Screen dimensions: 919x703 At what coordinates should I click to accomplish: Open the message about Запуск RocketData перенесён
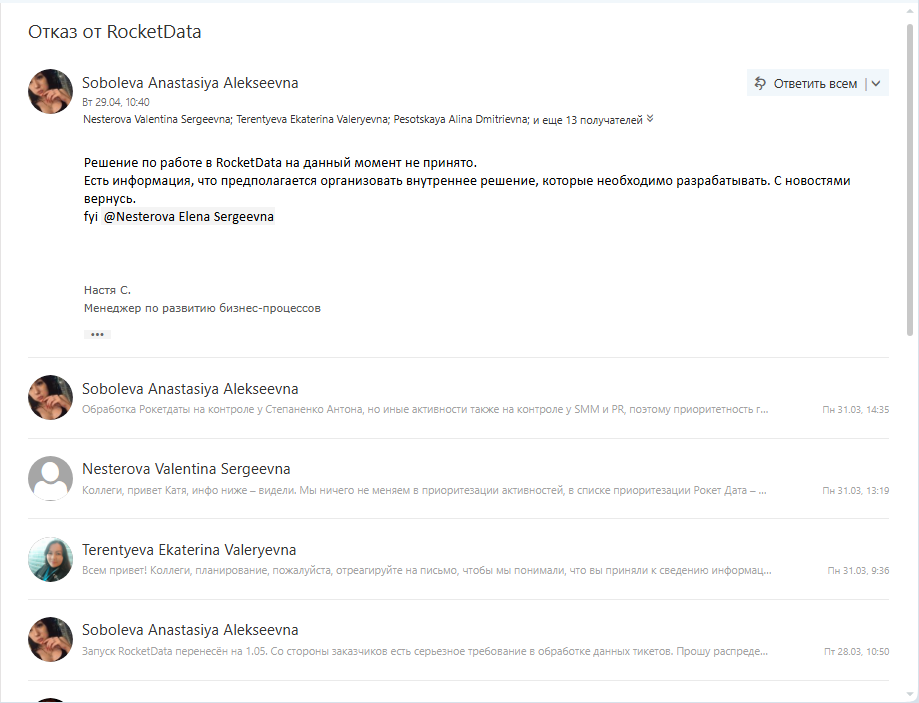coord(458,640)
